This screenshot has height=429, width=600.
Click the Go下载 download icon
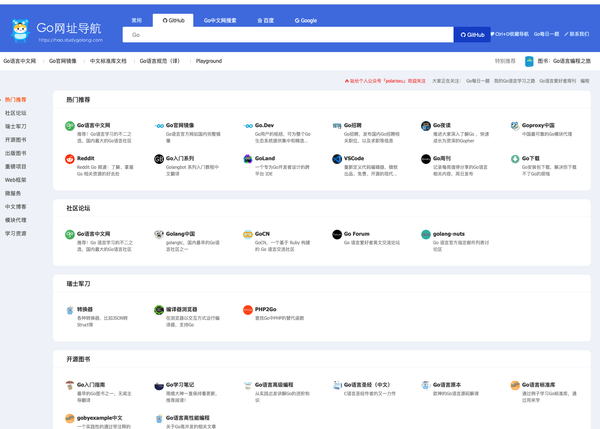click(515, 159)
